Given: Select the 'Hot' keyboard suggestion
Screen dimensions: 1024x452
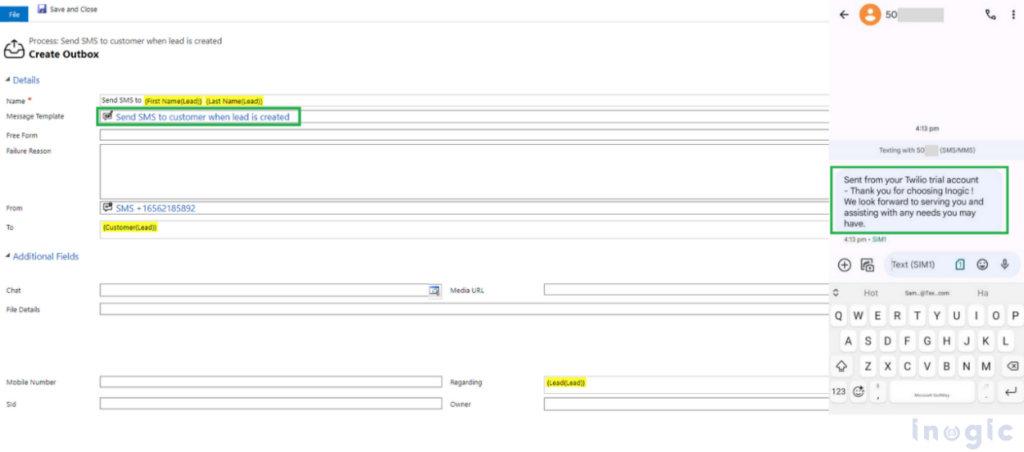Looking at the screenshot, I should (x=871, y=293).
